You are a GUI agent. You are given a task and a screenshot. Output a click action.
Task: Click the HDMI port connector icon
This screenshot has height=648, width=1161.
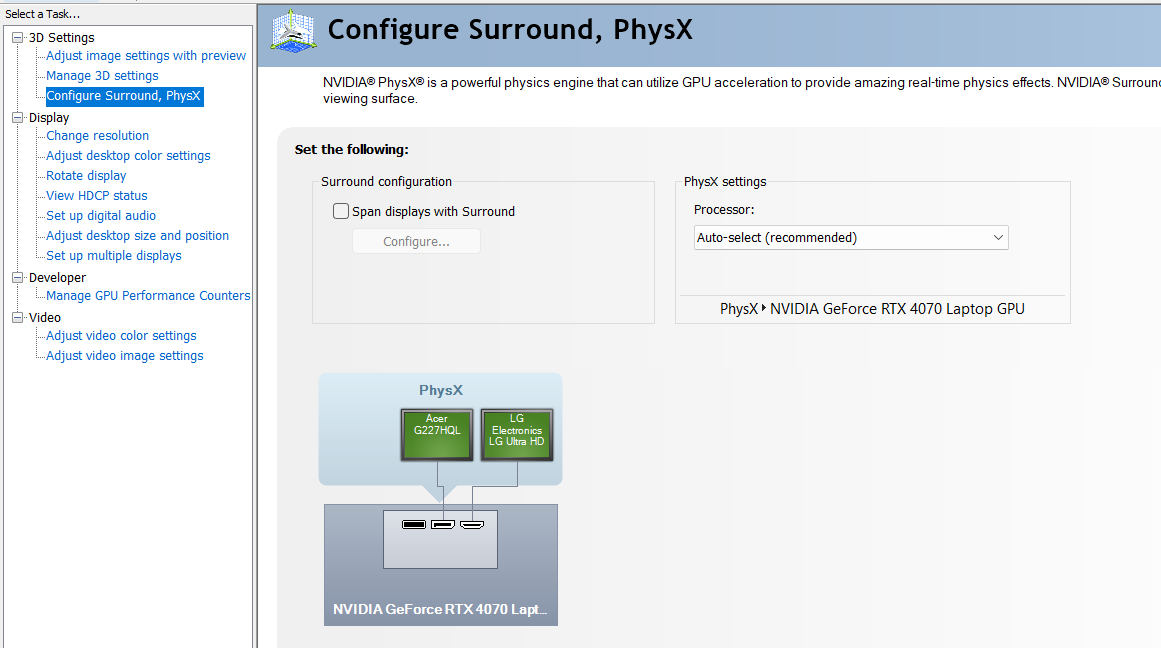click(x=472, y=524)
